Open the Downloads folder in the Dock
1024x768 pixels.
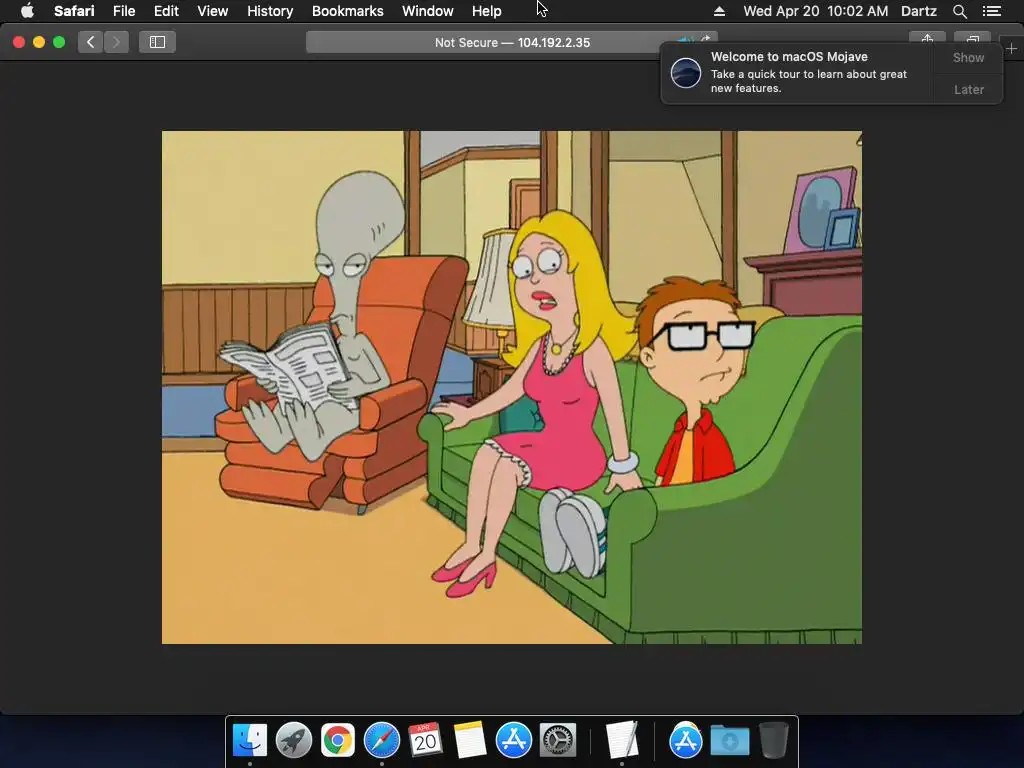pyautogui.click(x=729, y=740)
